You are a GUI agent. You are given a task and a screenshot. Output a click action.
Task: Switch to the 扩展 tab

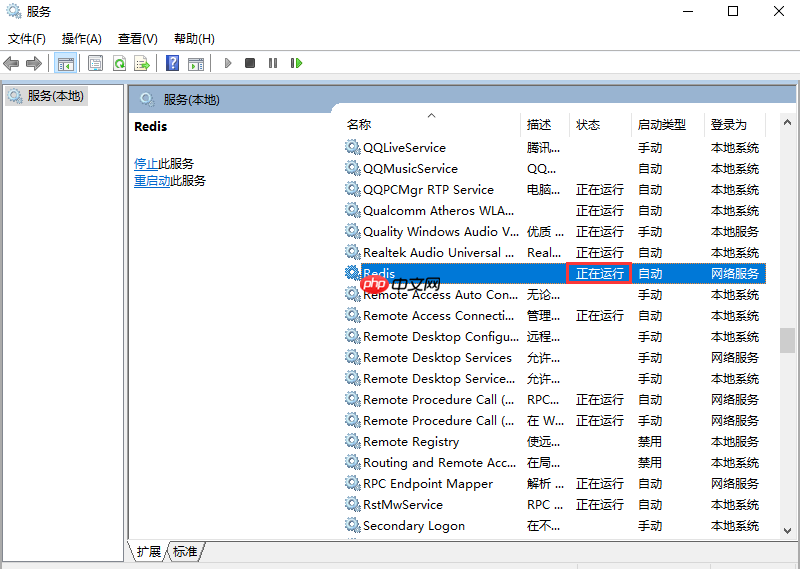coord(148,552)
